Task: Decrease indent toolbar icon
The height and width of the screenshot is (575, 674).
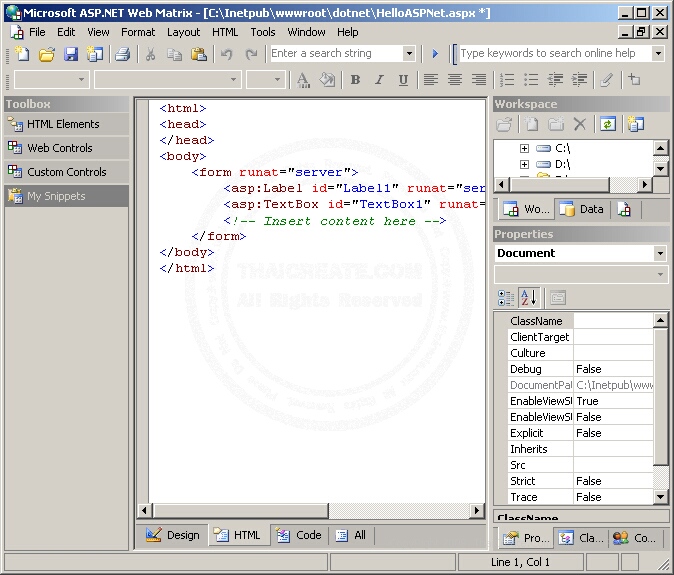Action: click(555, 80)
